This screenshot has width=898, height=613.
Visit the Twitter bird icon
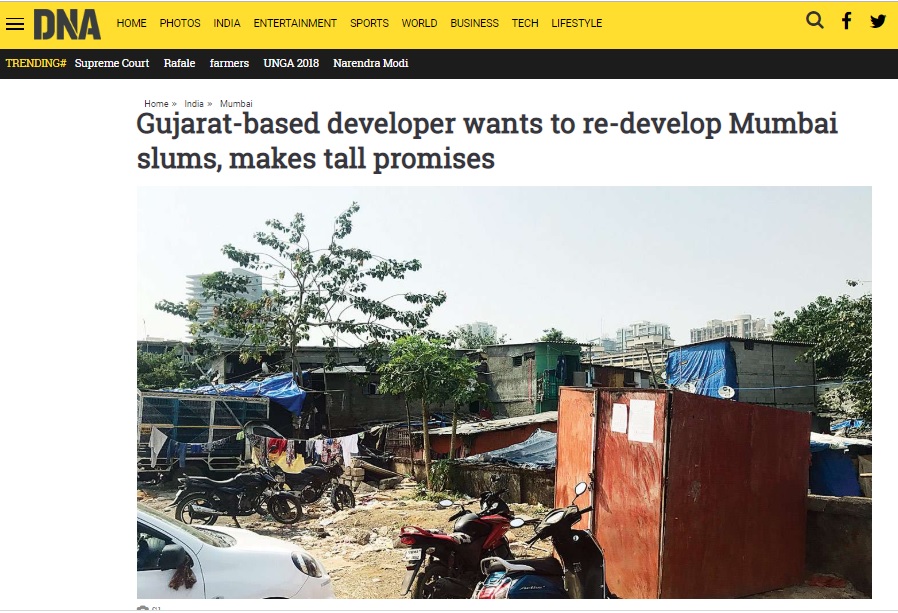point(877,22)
